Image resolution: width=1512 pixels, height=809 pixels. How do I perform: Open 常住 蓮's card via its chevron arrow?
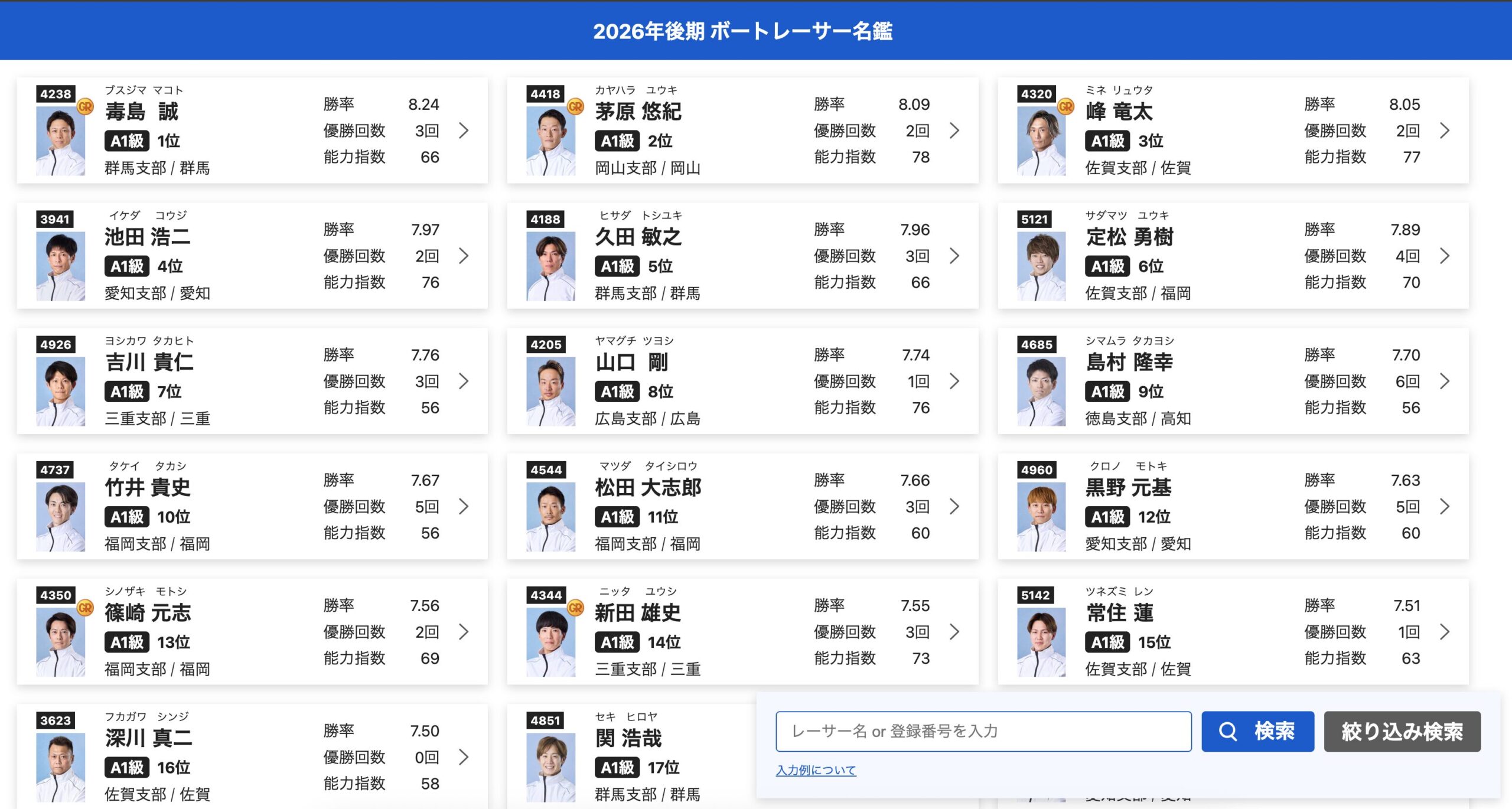(1445, 632)
